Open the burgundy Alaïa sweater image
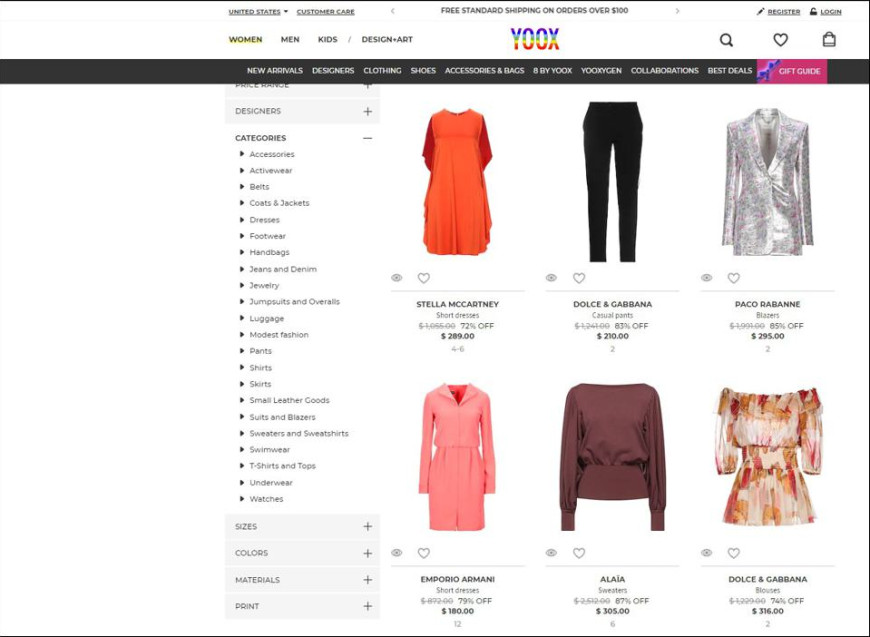The height and width of the screenshot is (637, 870). pyautogui.click(x=613, y=457)
